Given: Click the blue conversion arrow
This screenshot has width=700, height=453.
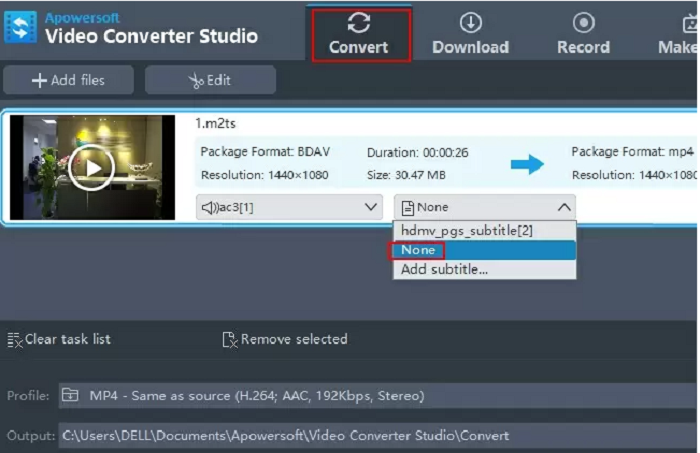Looking at the screenshot, I should (527, 164).
